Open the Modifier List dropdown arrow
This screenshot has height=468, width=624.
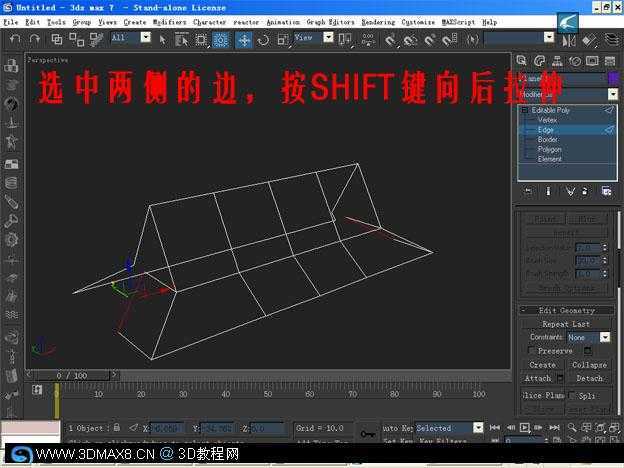tap(613, 94)
